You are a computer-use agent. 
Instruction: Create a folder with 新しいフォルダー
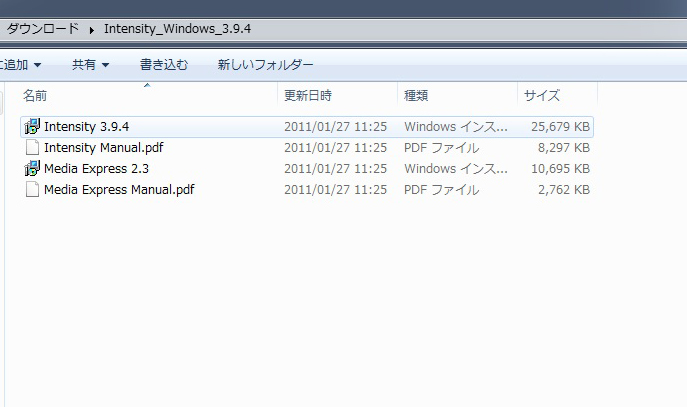coord(266,65)
